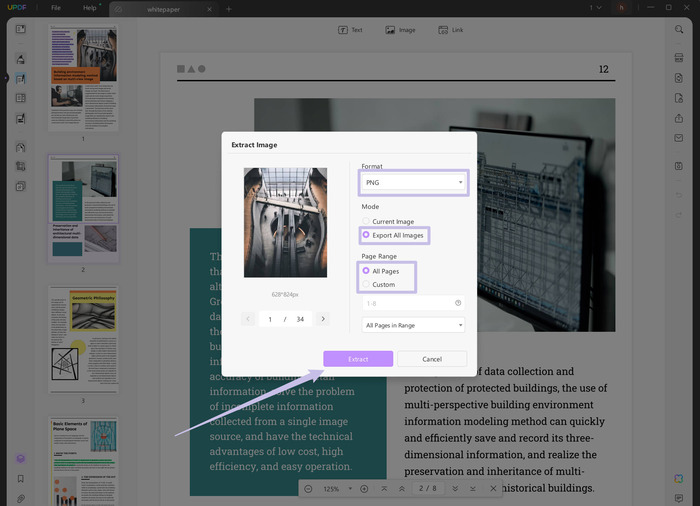Cancel the Extract Image dialog
This screenshot has height=506, width=700.
(431, 359)
